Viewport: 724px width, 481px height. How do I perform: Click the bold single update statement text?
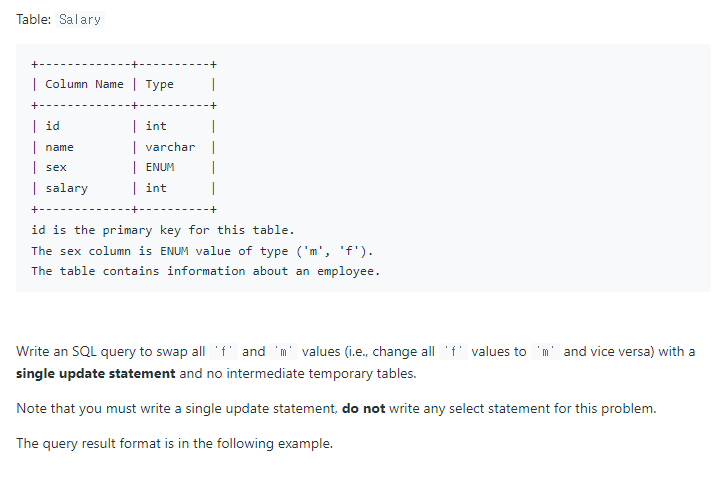tap(96, 373)
